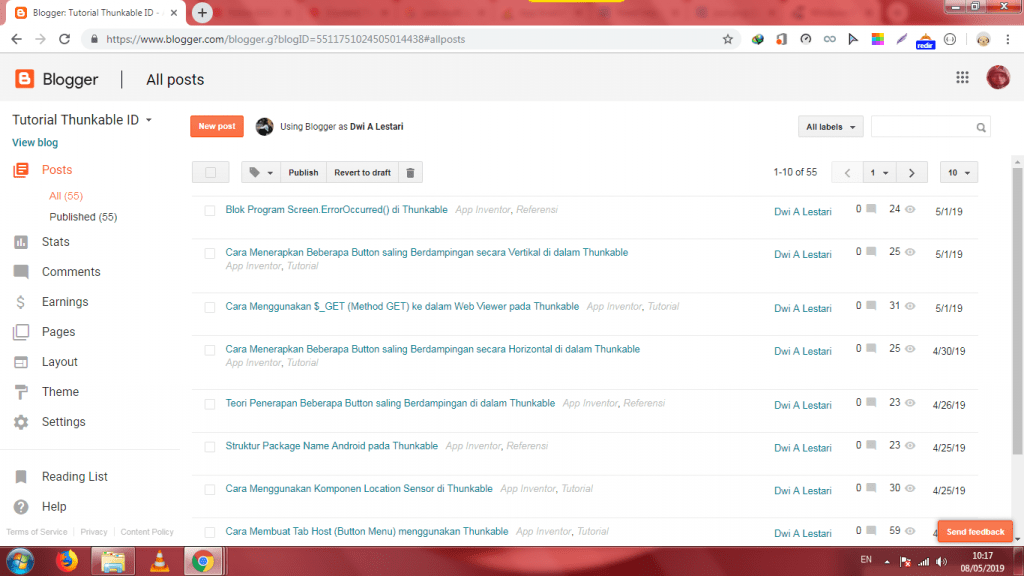Click Revert to draft button
1024x576 pixels.
coord(362,172)
